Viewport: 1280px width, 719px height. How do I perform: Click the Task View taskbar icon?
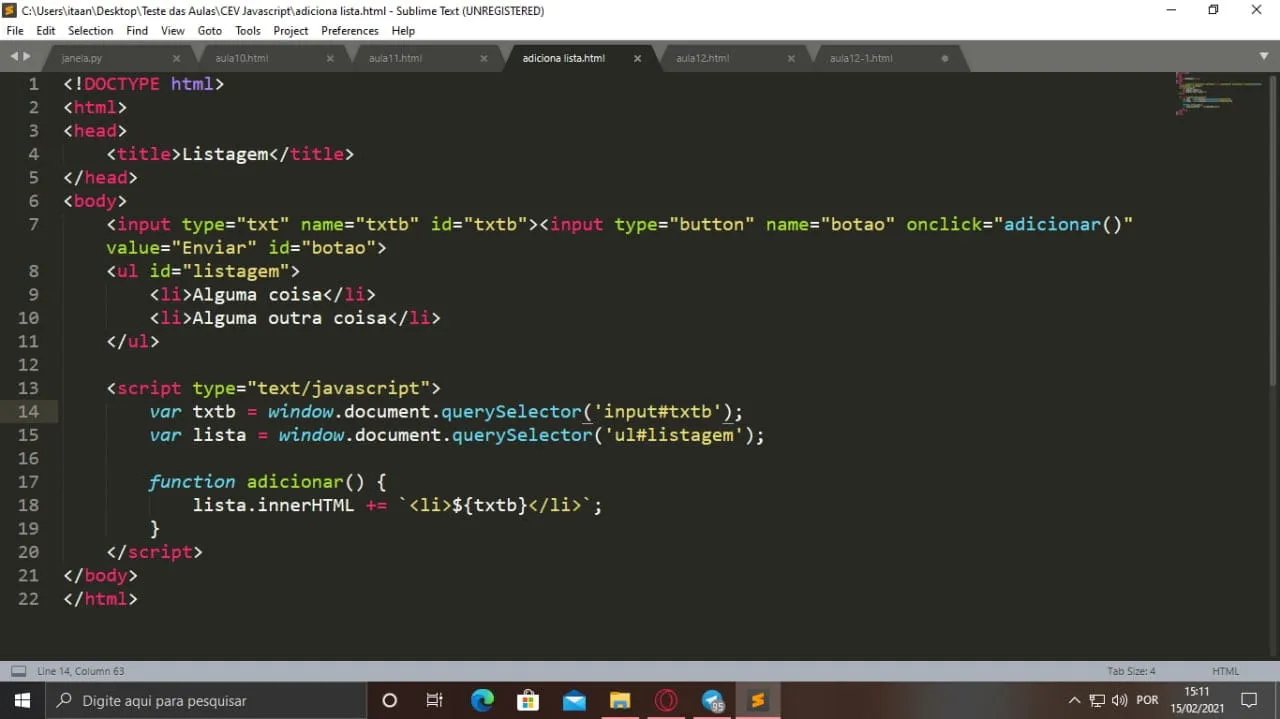click(x=435, y=700)
